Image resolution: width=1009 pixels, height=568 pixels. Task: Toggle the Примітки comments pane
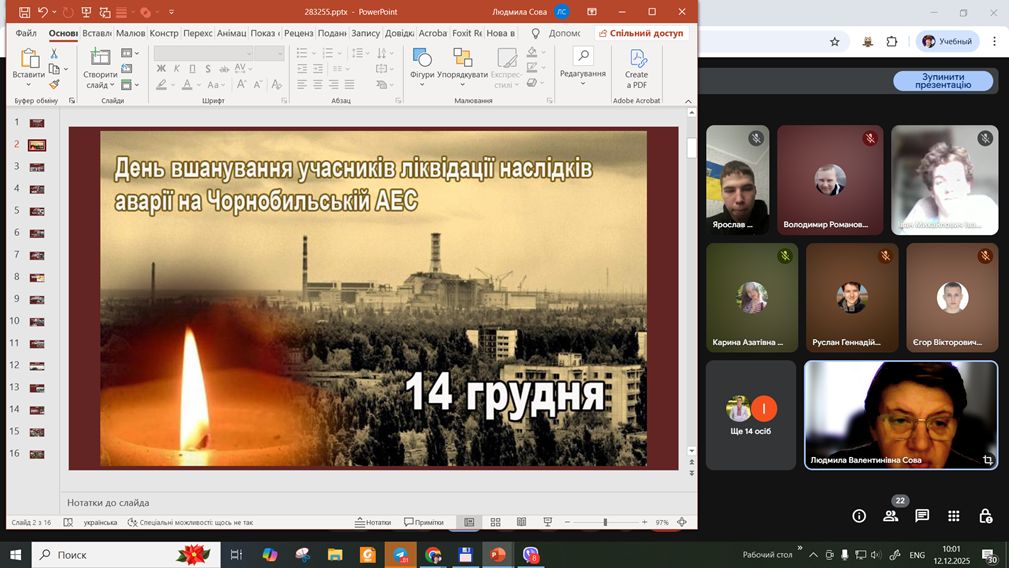click(424, 522)
